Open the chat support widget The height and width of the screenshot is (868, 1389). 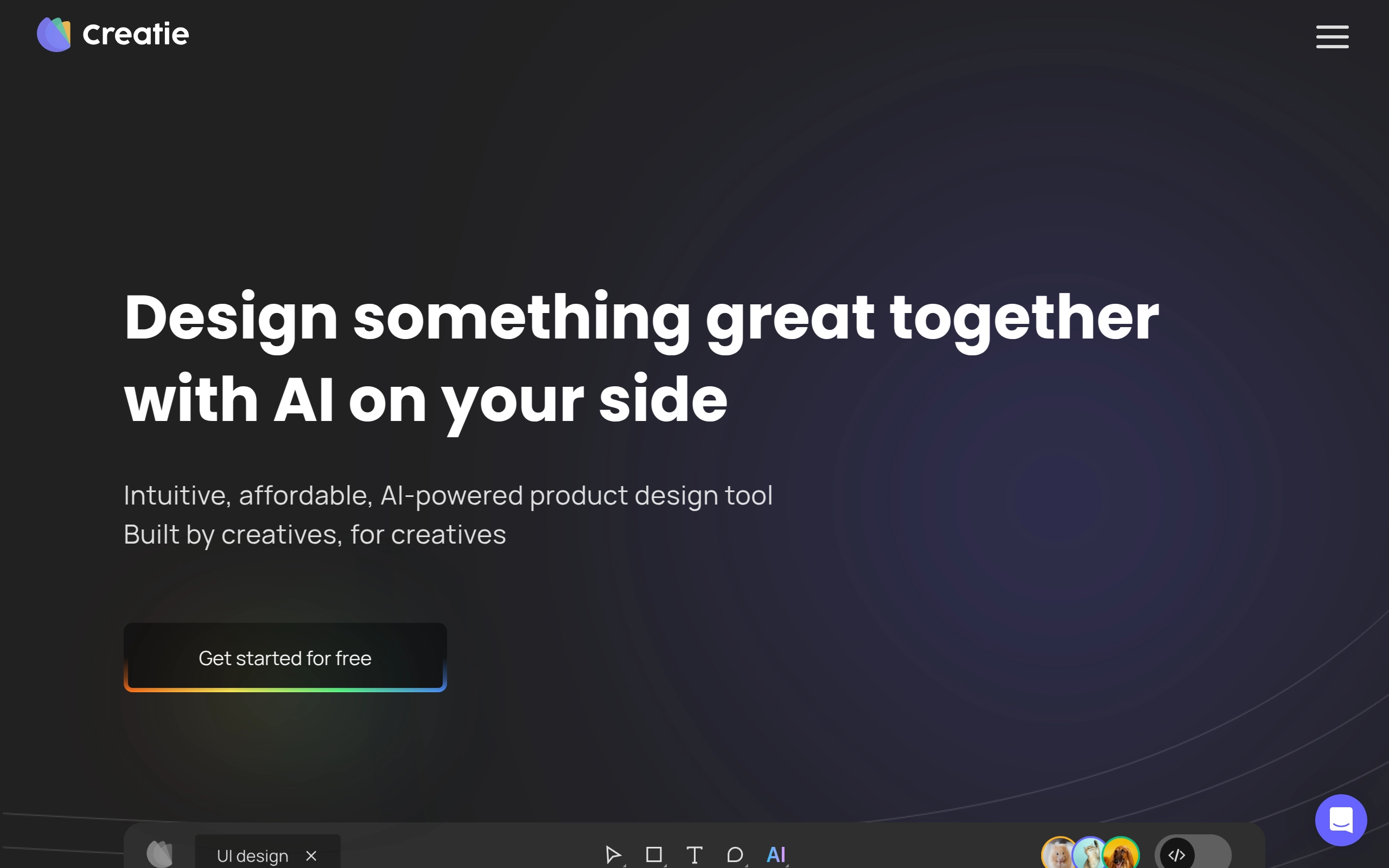1340,820
